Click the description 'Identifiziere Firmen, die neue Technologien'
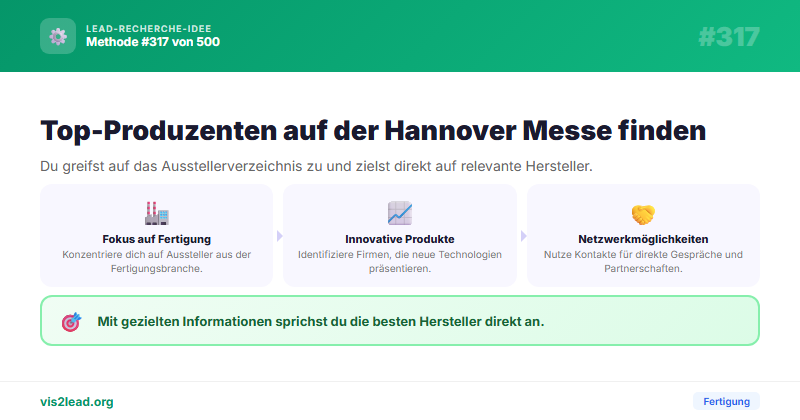 (399, 255)
